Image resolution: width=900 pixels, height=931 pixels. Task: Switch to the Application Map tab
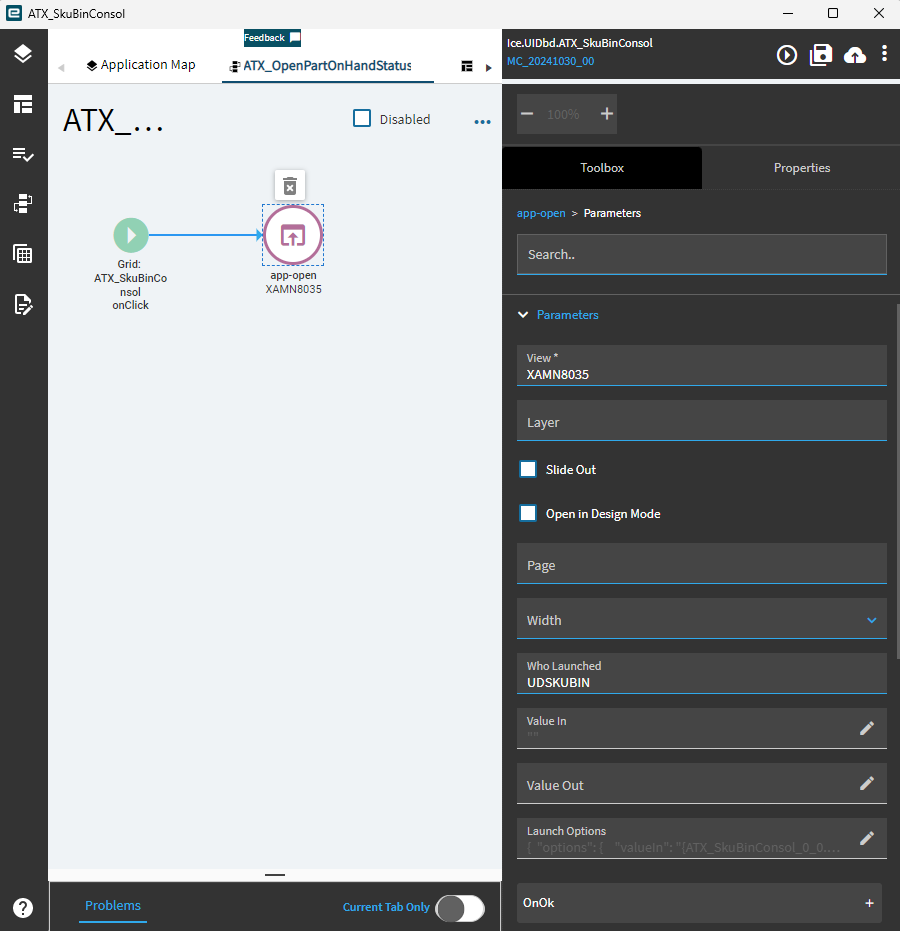pyautogui.click(x=141, y=65)
